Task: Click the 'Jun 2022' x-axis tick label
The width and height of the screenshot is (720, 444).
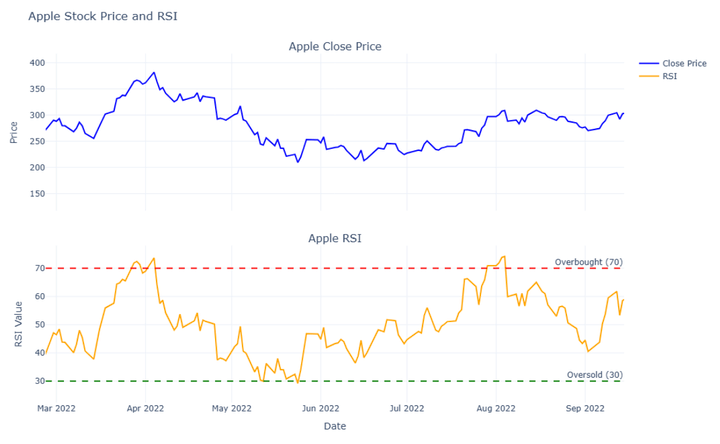Action: point(321,408)
